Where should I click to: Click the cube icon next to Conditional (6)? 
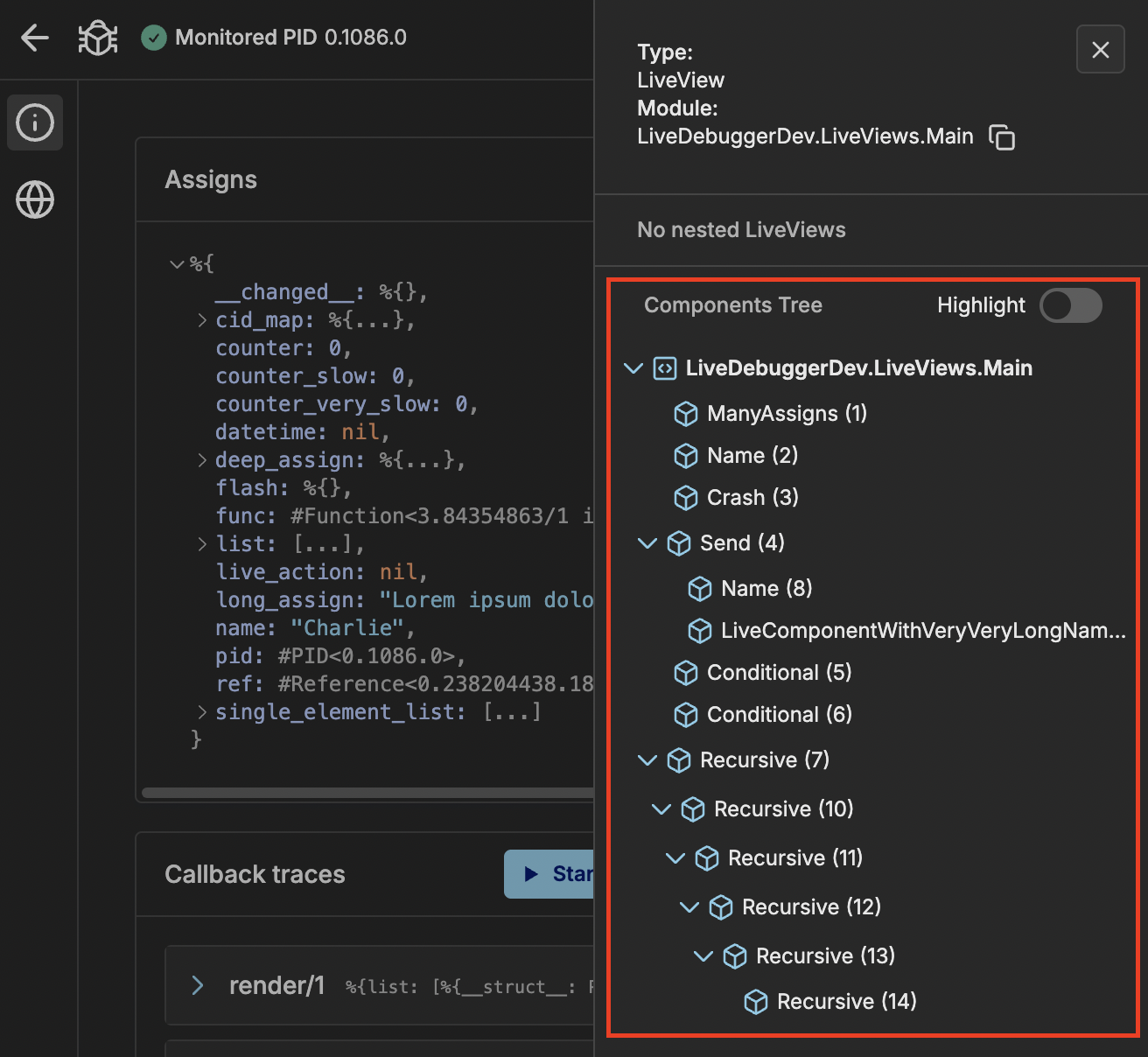pyautogui.click(x=686, y=715)
